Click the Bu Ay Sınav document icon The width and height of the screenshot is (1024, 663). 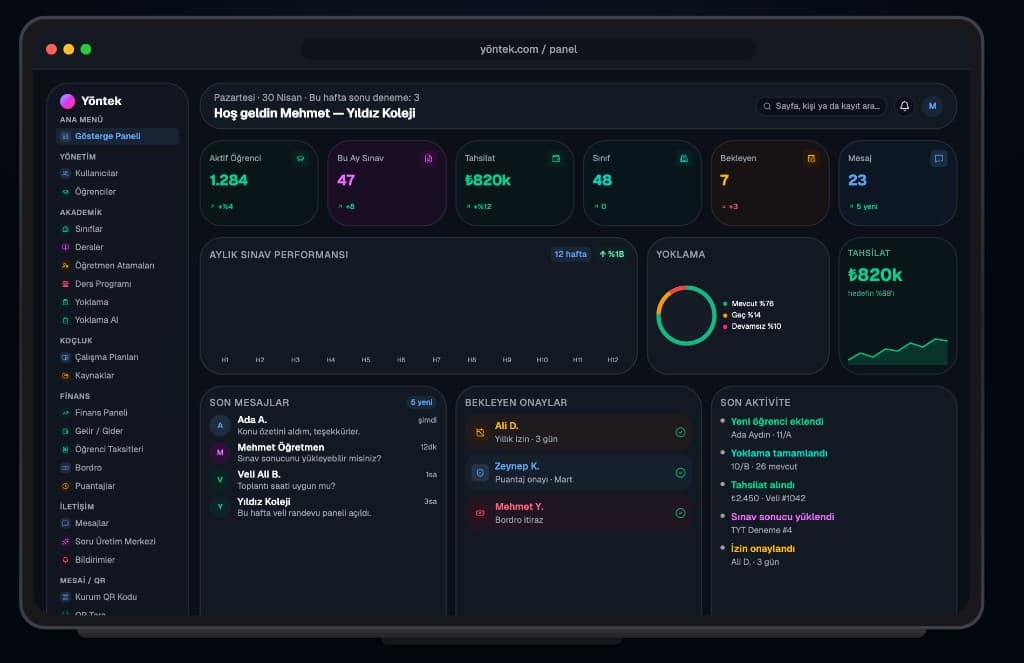coord(428,159)
